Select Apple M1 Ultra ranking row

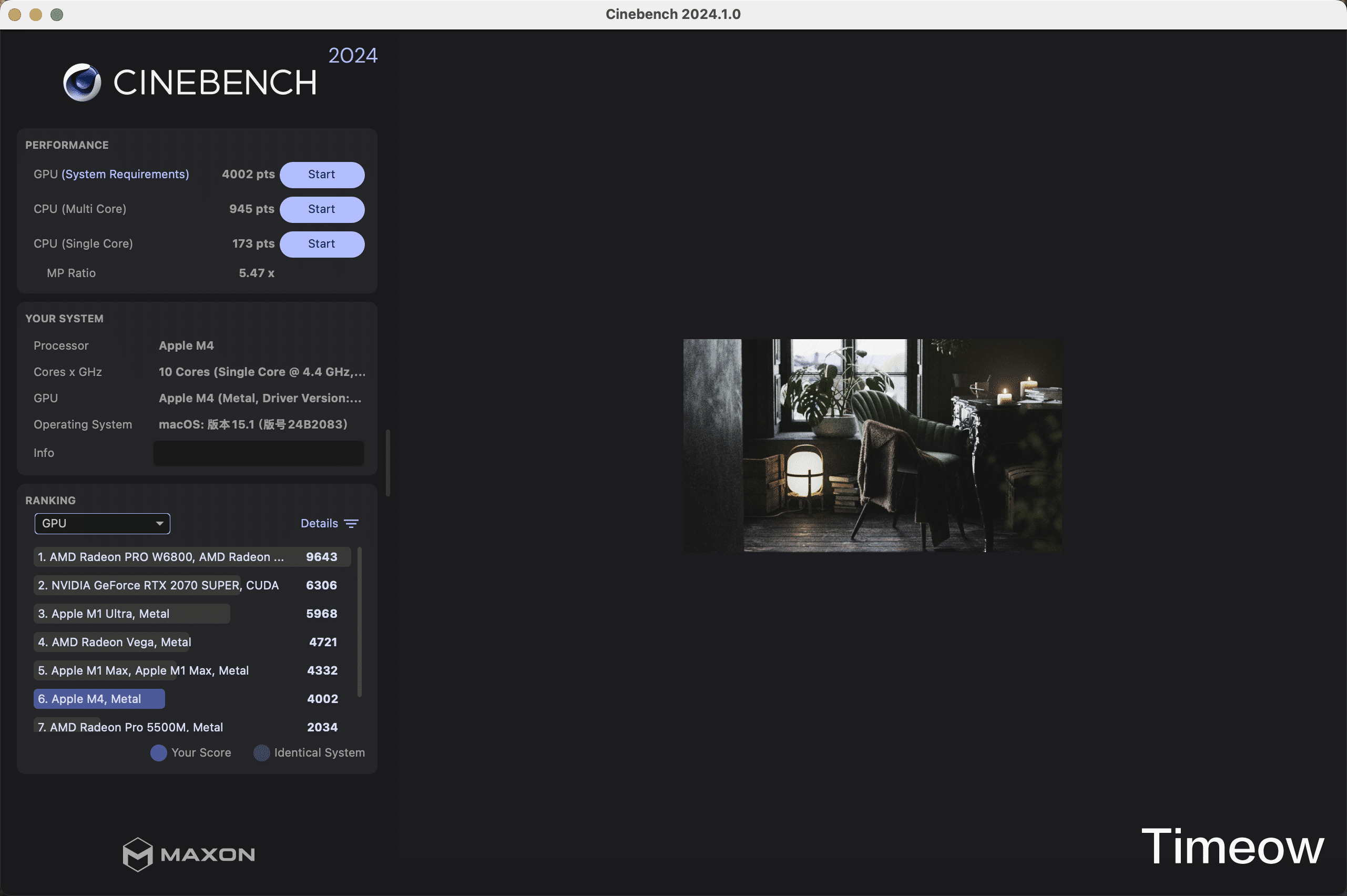pos(131,614)
